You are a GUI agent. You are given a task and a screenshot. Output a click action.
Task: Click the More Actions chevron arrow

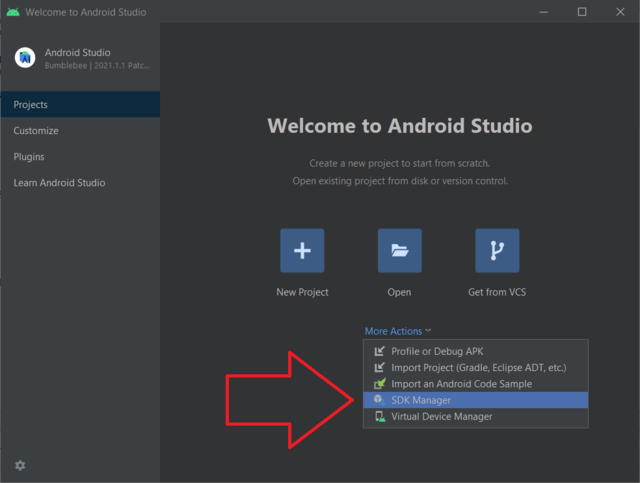pyautogui.click(x=428, y=330)
